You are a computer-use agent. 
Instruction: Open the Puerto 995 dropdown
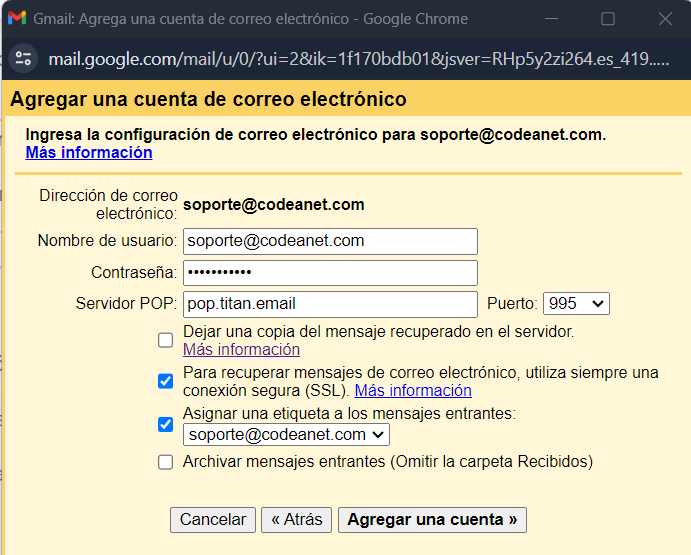[576, 303]
